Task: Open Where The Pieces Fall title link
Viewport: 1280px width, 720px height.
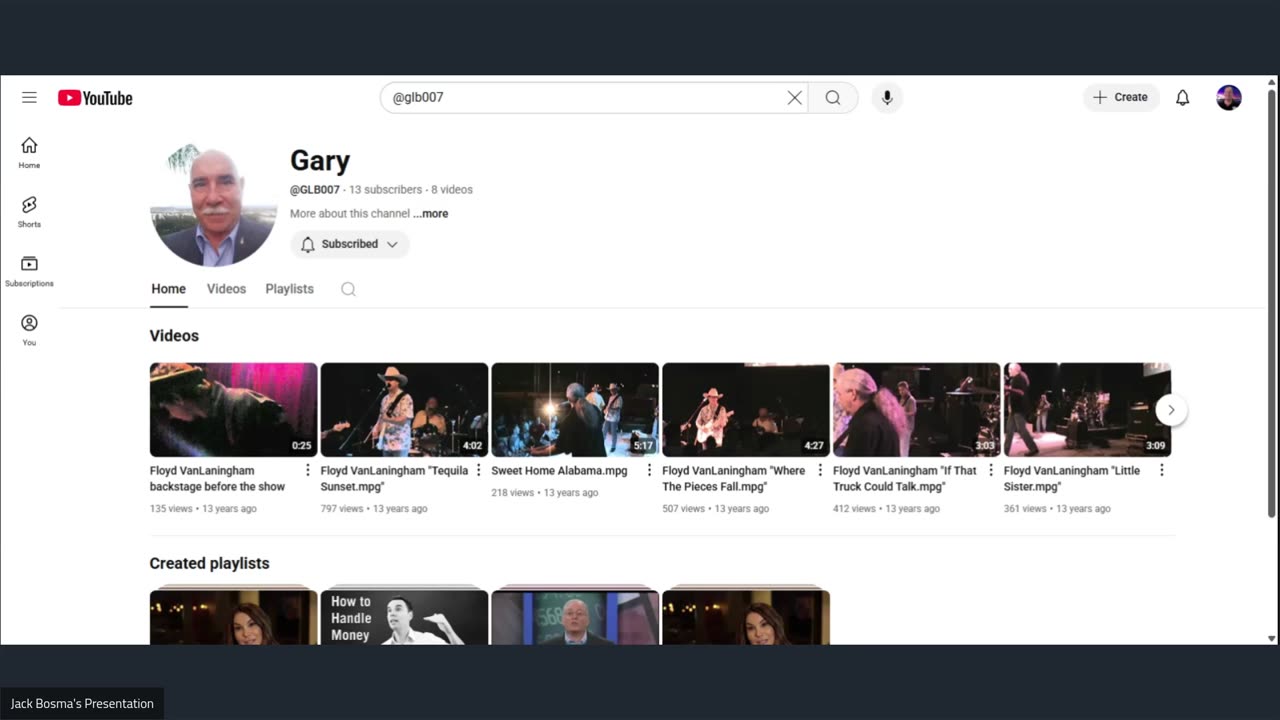Action: [733, 478]
